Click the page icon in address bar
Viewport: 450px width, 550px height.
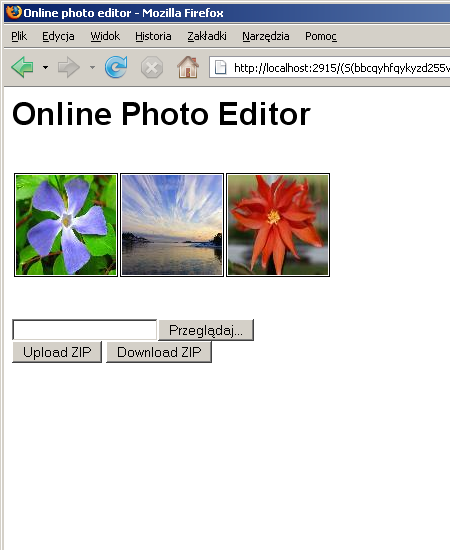220,67
